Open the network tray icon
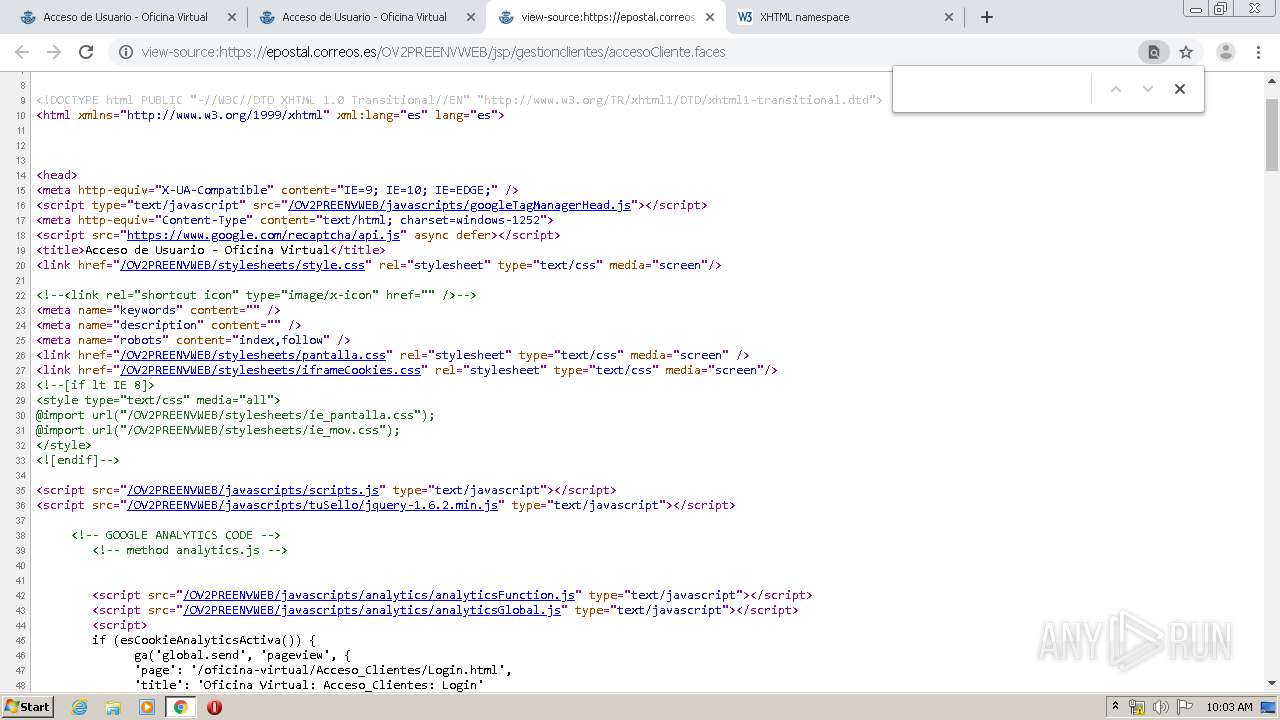 [1137, 707]
